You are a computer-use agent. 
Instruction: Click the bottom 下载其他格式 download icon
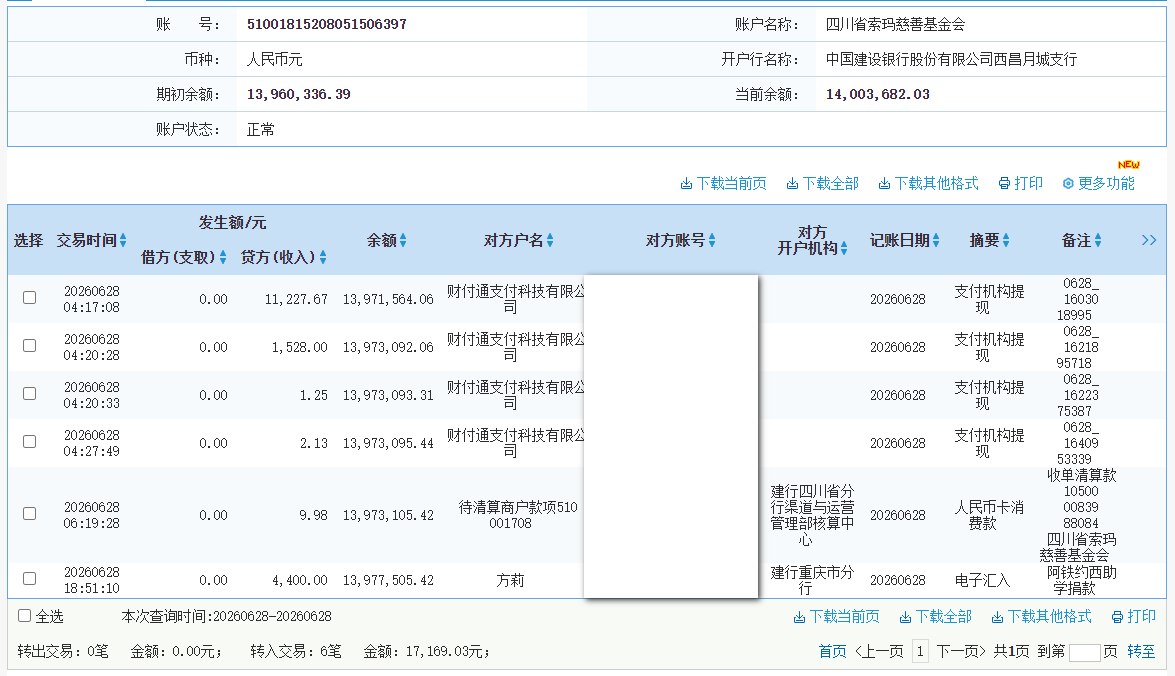(997, 617)
